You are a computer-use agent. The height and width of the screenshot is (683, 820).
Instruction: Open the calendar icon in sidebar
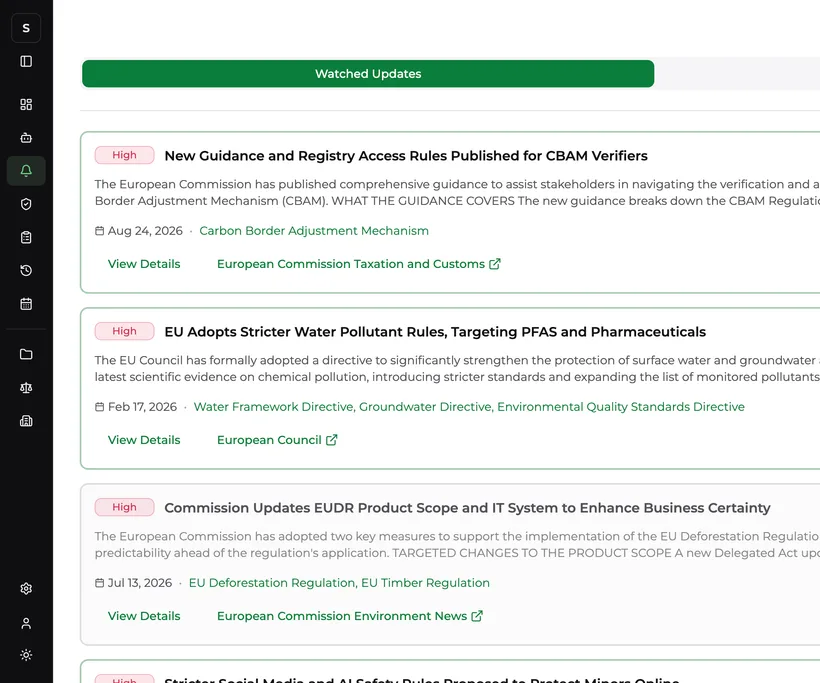coord(26,304)
